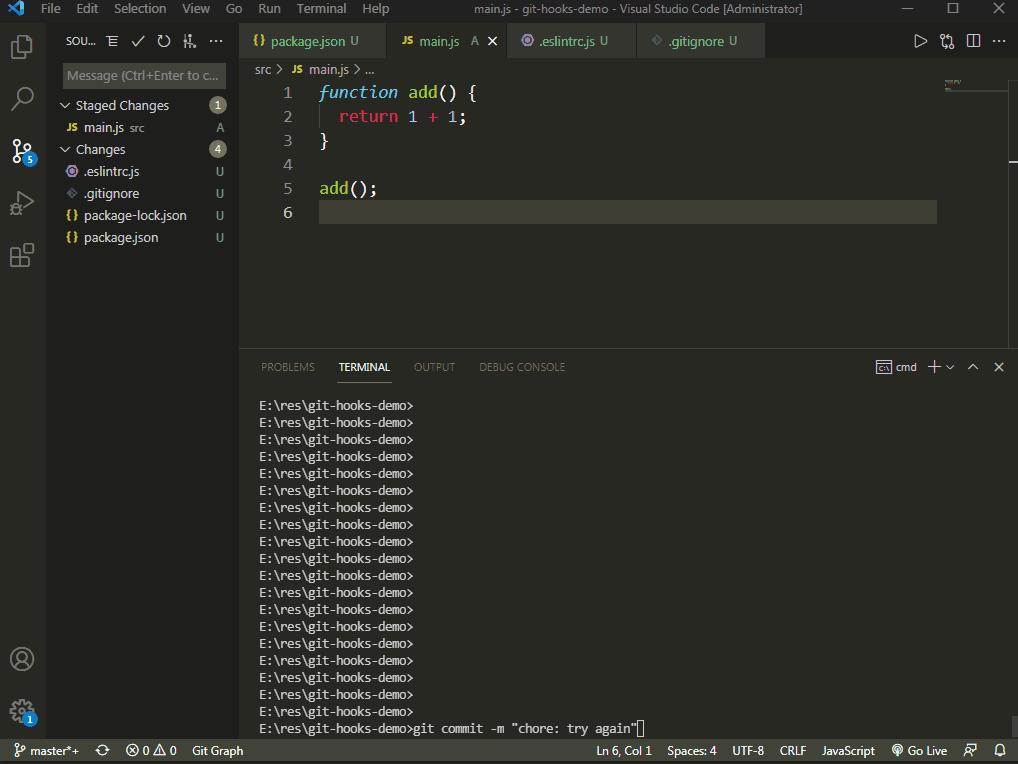
Task: Open the Accounts icon in sidebar
Action: [22, 658]
